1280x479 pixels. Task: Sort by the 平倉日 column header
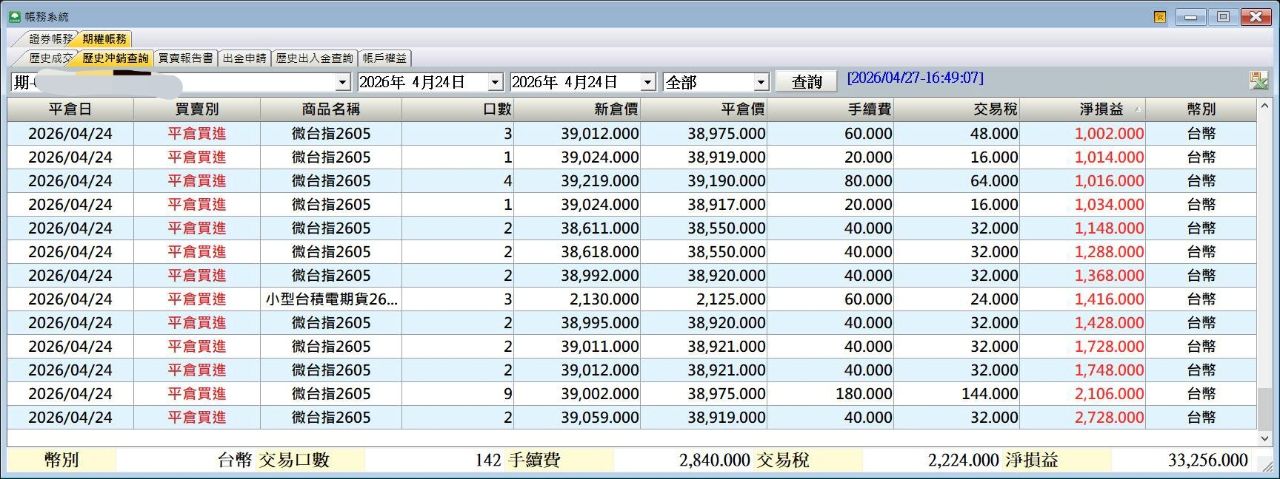pyautogui.click(x=70, y=109)
